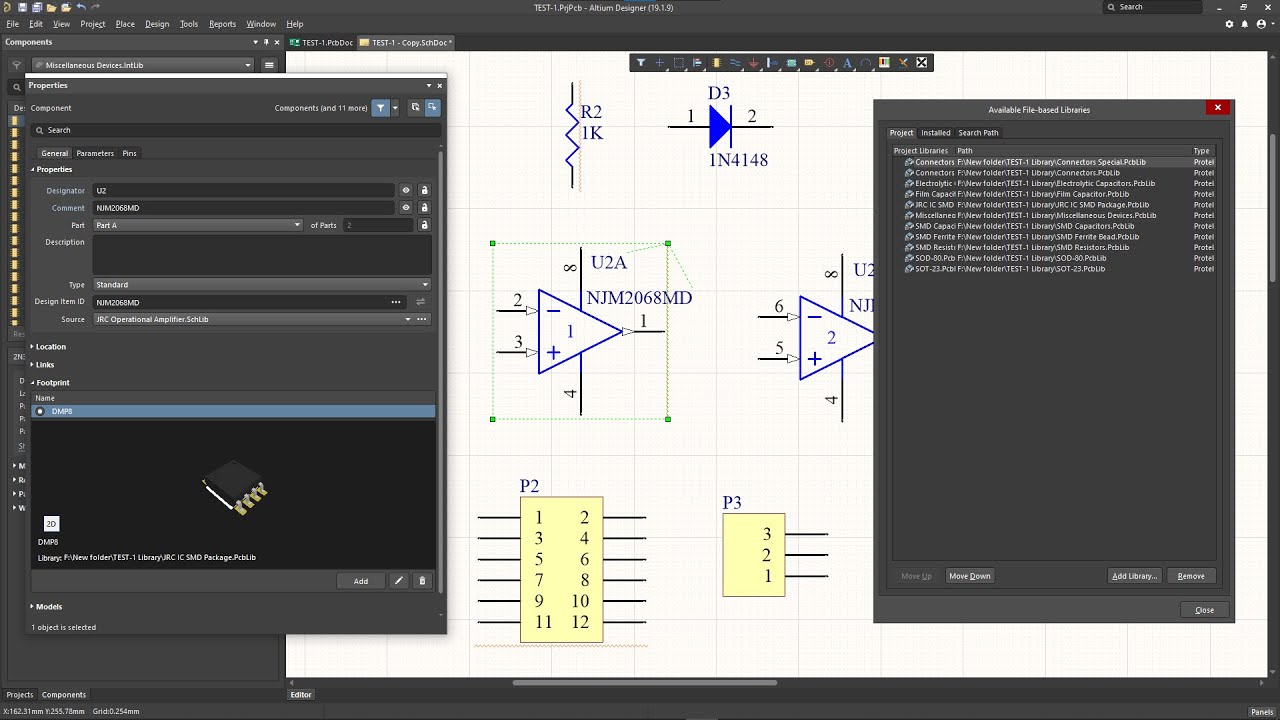The width and height of the screenshot is (1280, 720).
Task: Toggle the Comment lock icon
Action: coord(424,208)
